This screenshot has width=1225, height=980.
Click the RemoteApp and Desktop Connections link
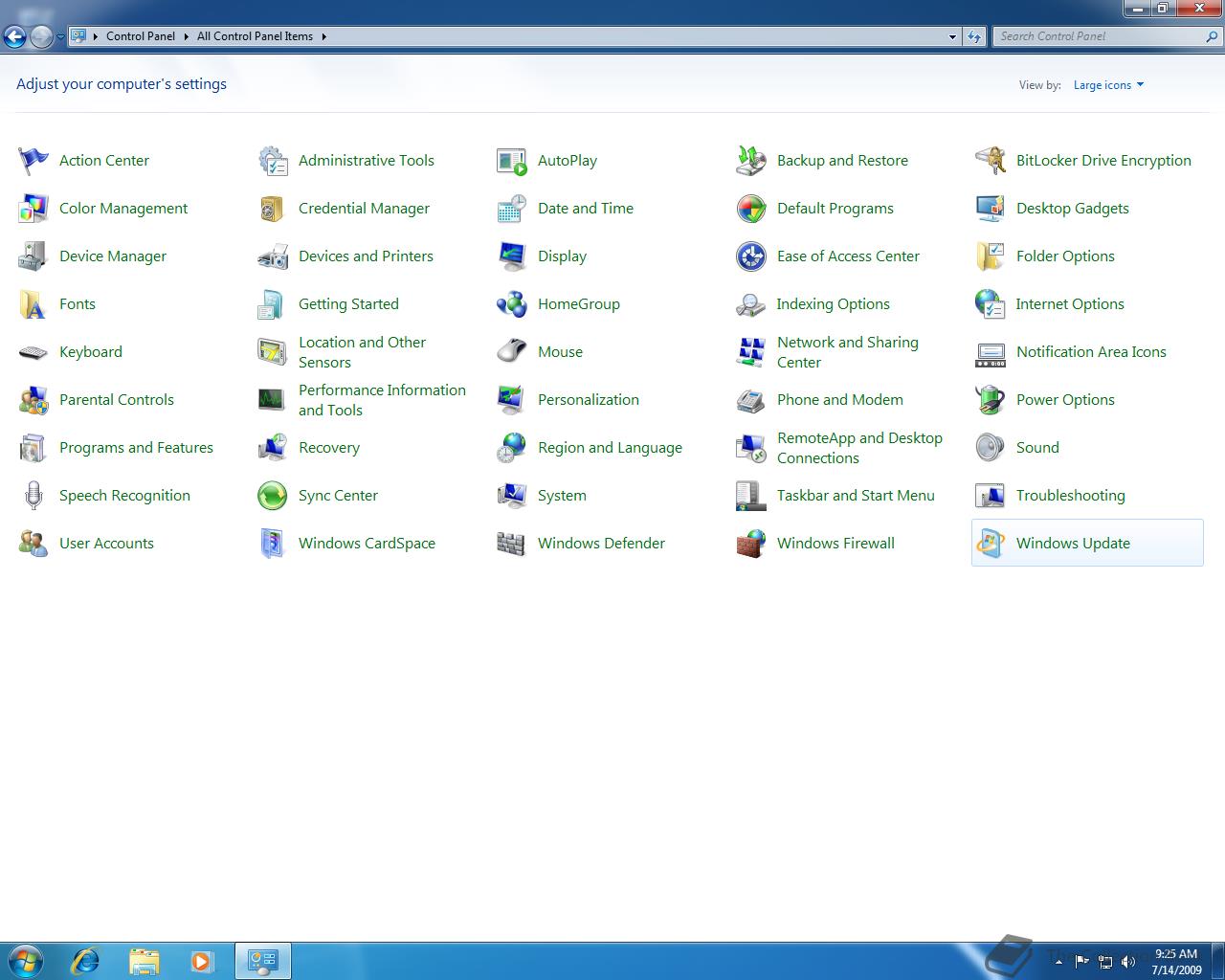pos(859,448)
